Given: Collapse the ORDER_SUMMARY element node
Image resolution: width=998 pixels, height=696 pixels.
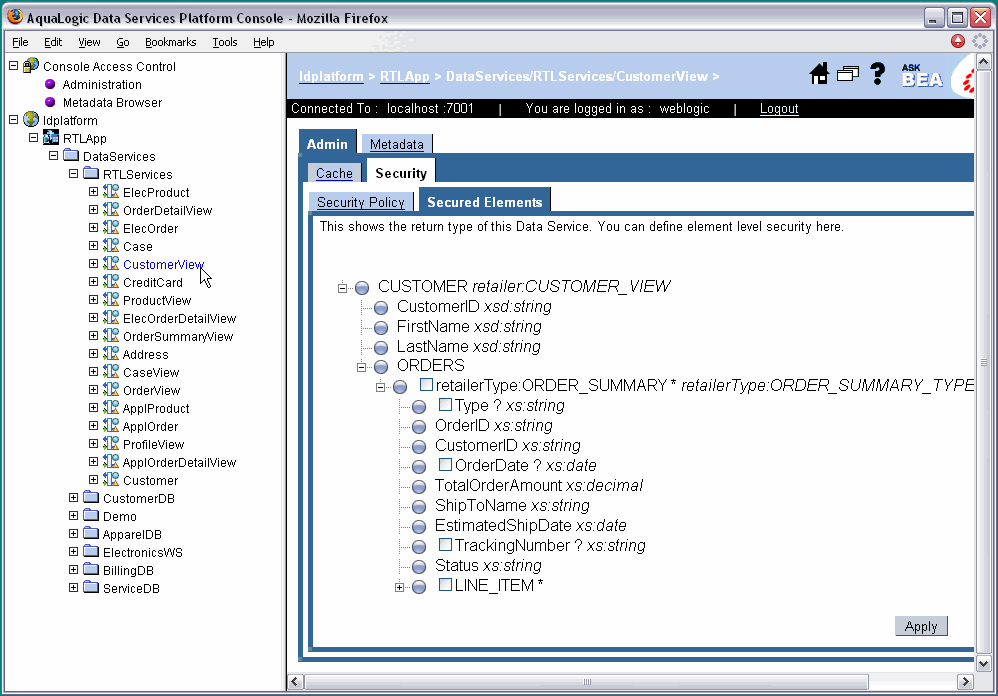Looking at the screenshot, I should tap(381, 387).
